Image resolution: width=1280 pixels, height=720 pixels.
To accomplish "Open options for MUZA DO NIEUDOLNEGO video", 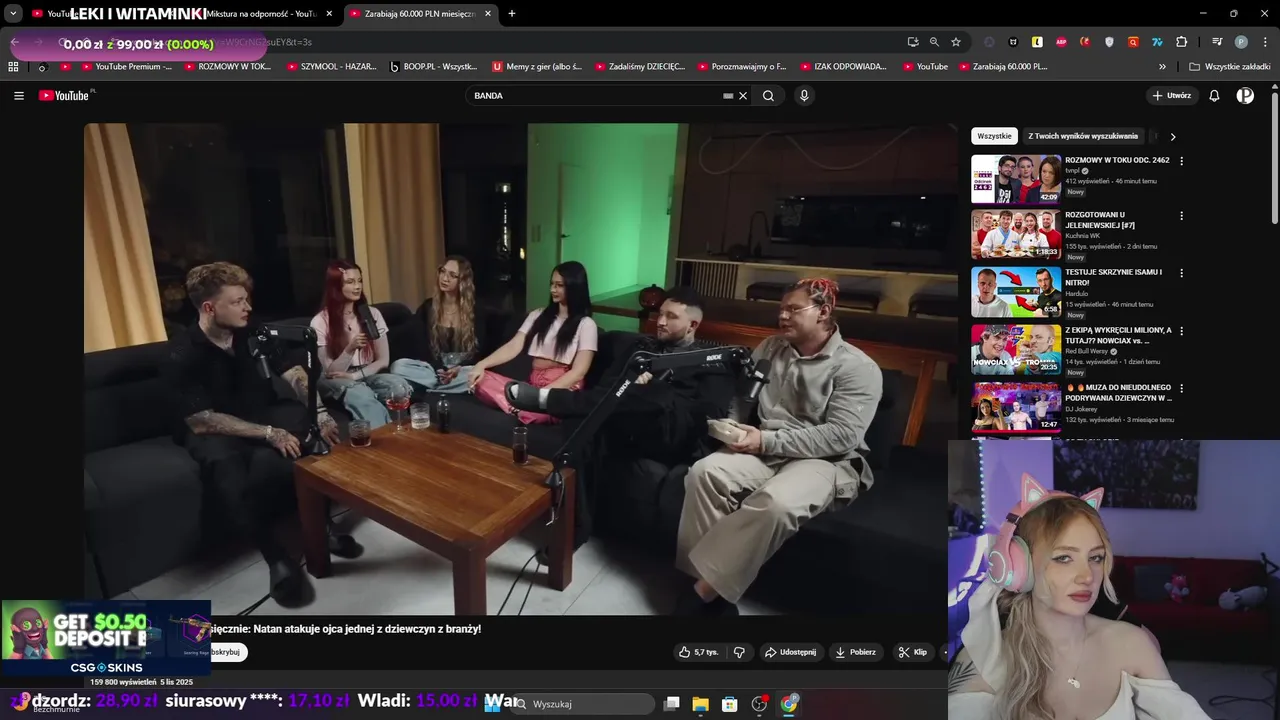I will tap(1181, 388).
